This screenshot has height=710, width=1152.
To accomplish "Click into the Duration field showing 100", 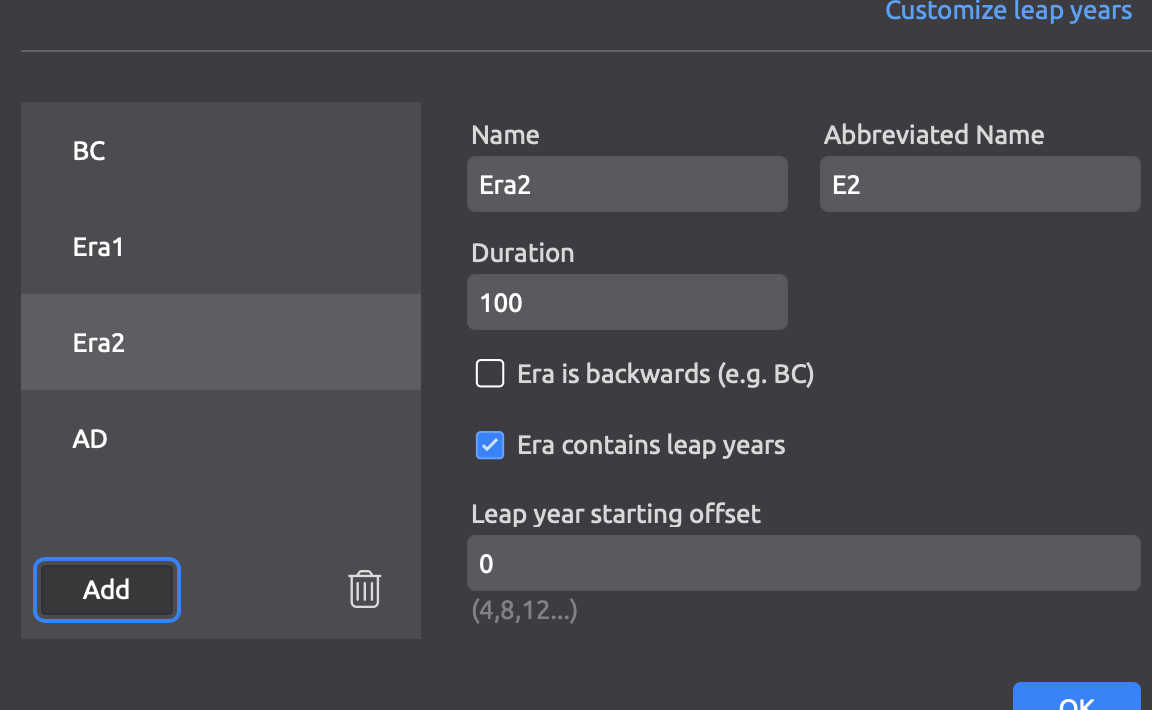I will coord(627,302).
